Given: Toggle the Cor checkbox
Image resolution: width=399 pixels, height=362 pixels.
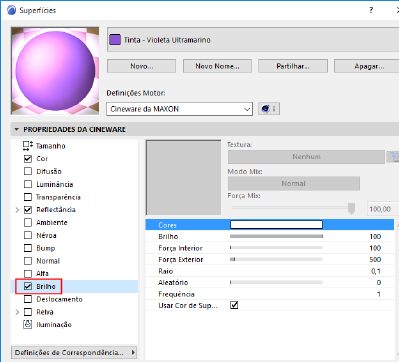Looking at the screenshot, I should click(28, 159).
